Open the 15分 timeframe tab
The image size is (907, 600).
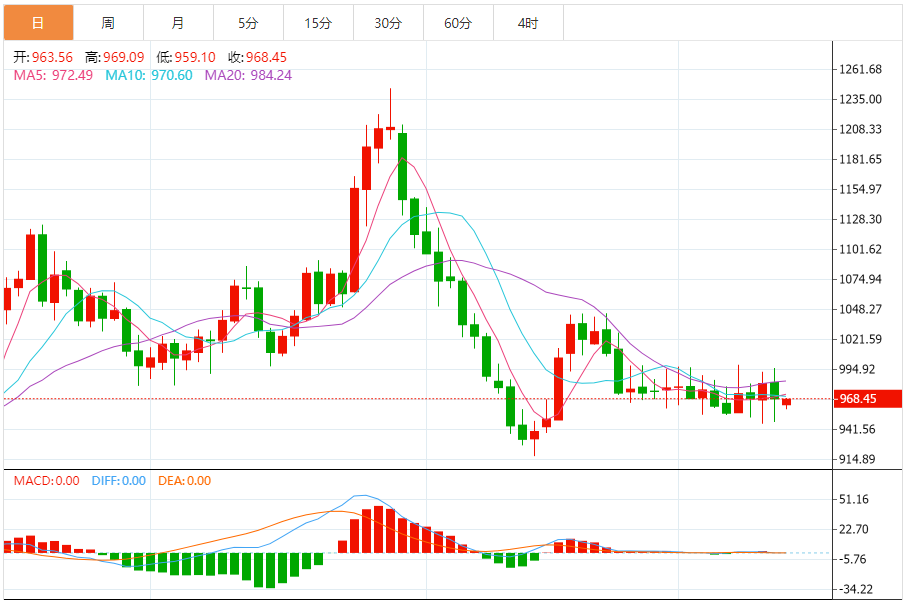pos(318,23)
